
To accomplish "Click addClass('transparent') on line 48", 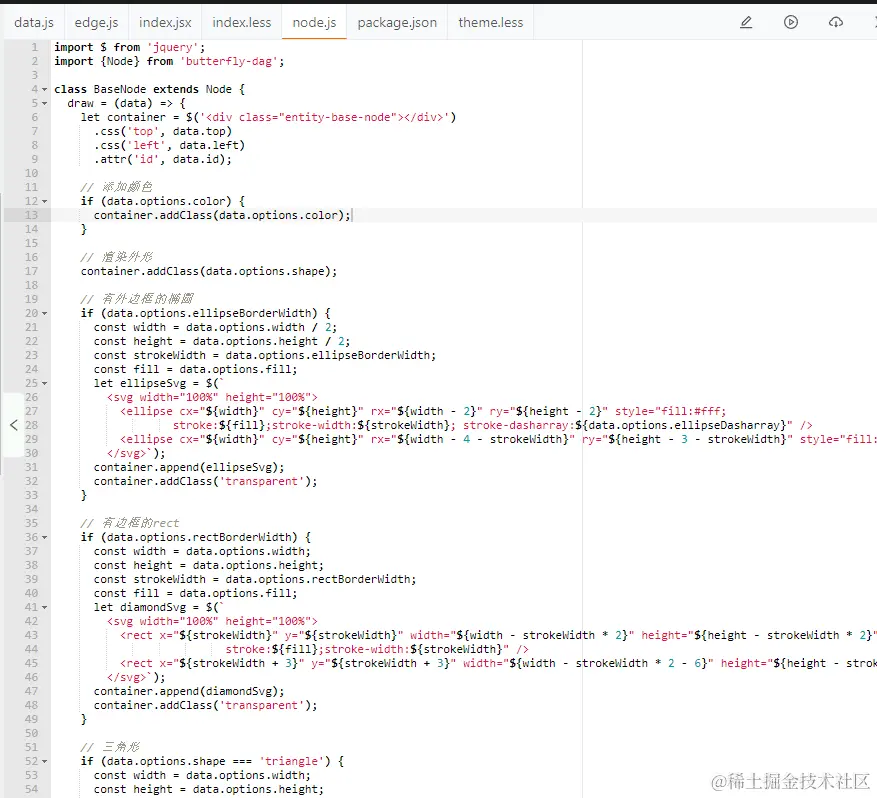I will [205, 705].
